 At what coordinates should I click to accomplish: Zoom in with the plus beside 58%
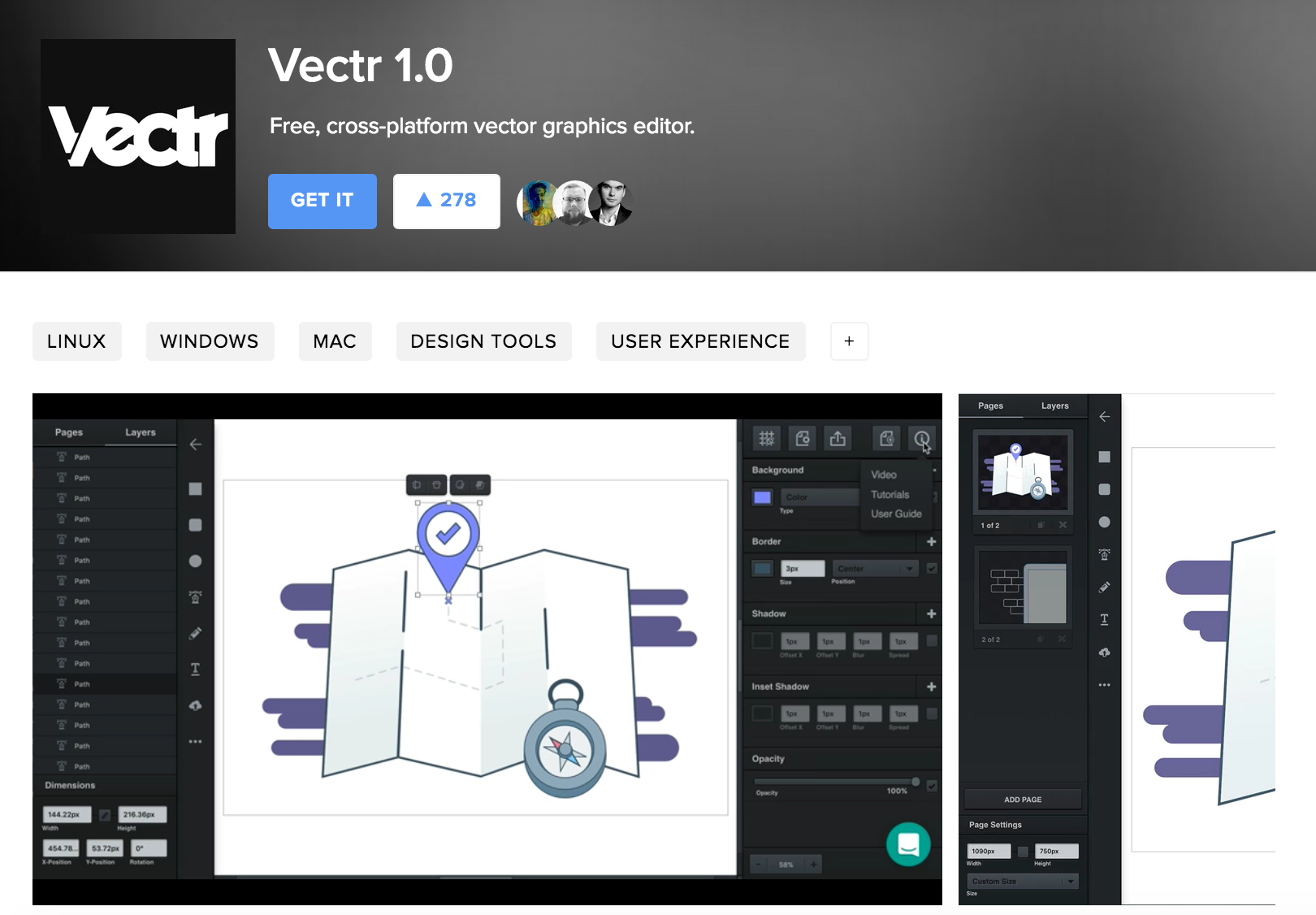(x=813, y=864)
